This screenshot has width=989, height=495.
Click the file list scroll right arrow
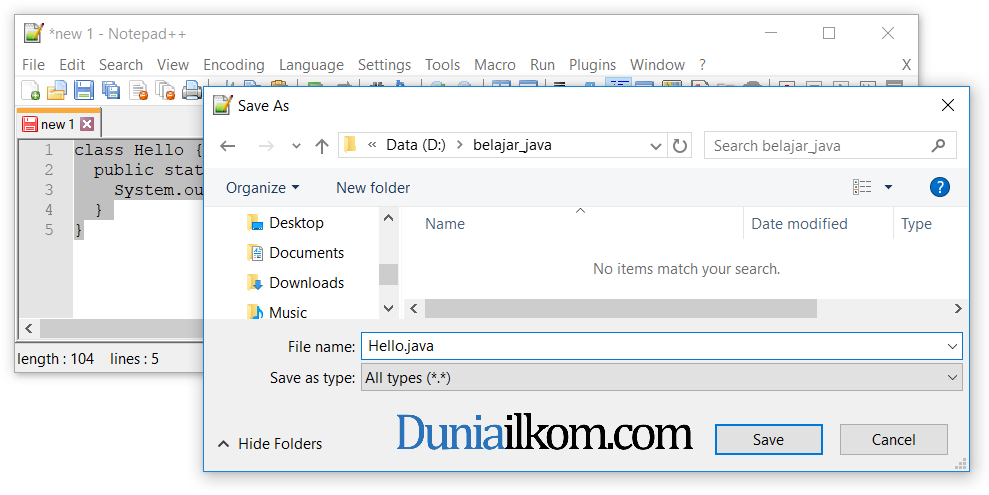[x=958, y=308]
